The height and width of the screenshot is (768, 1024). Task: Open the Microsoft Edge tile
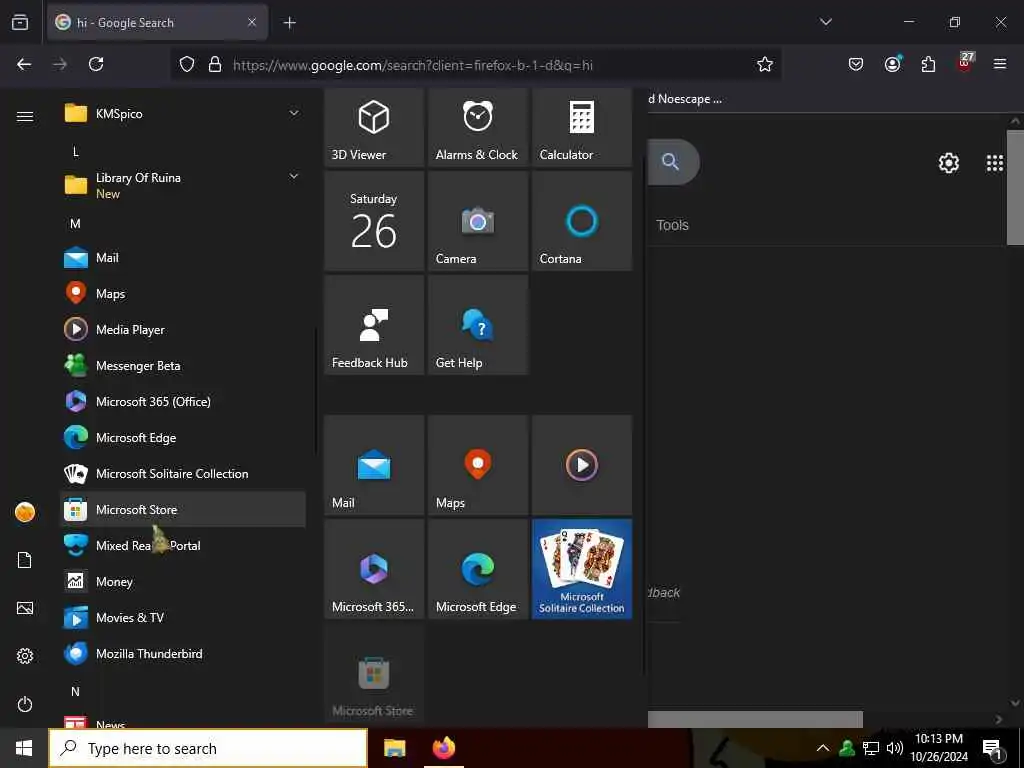(x=477, y=569)
